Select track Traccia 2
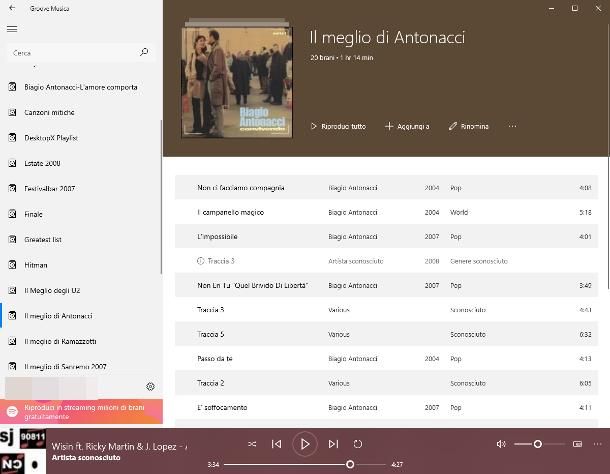 (386, 383)
